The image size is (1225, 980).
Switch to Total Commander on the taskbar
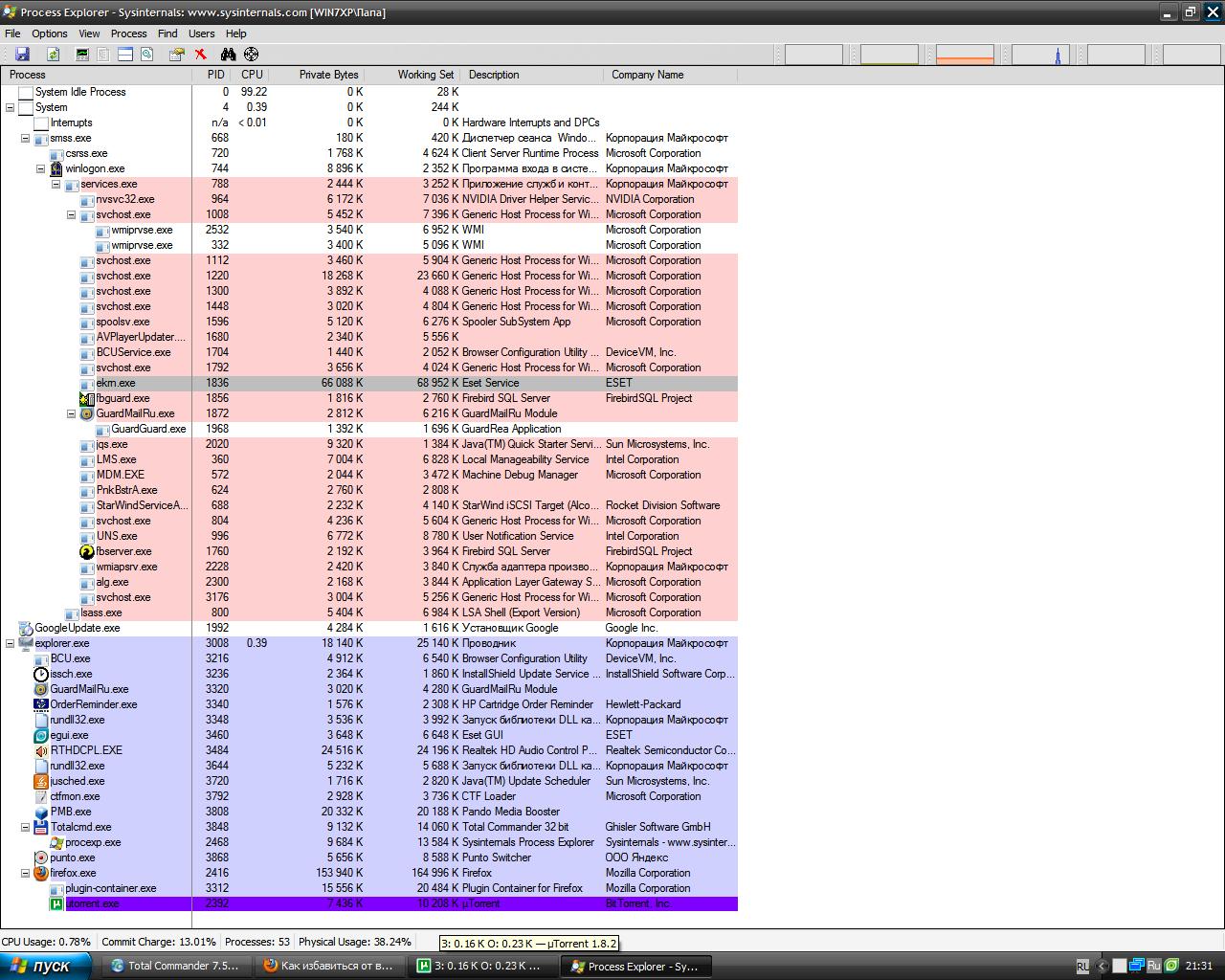(175, 966)
